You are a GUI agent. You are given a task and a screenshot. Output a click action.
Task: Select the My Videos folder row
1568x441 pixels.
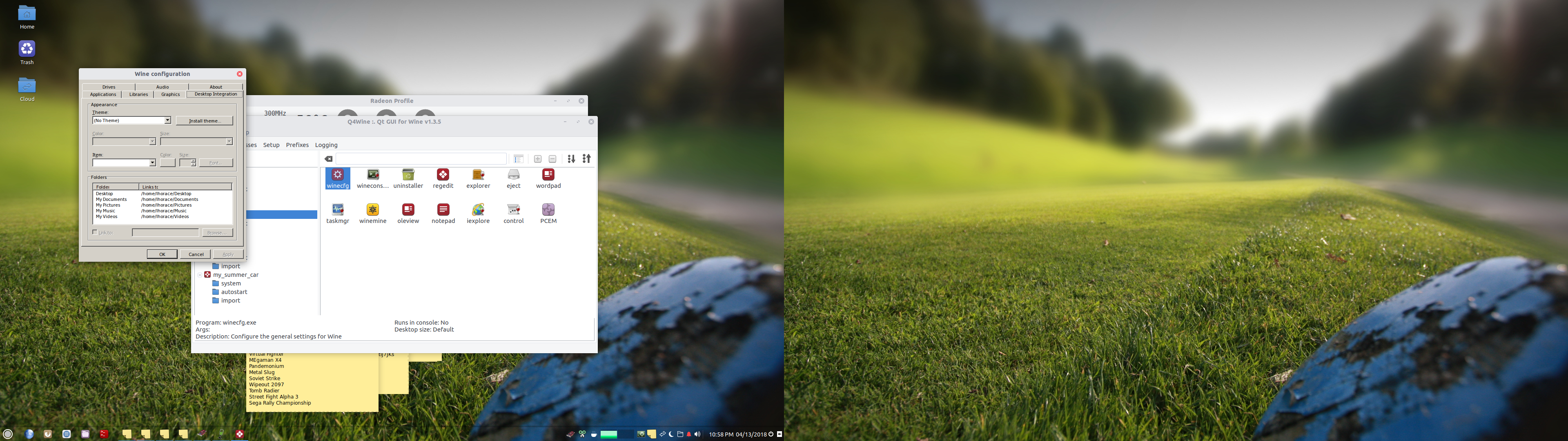[x=163, y=216]
